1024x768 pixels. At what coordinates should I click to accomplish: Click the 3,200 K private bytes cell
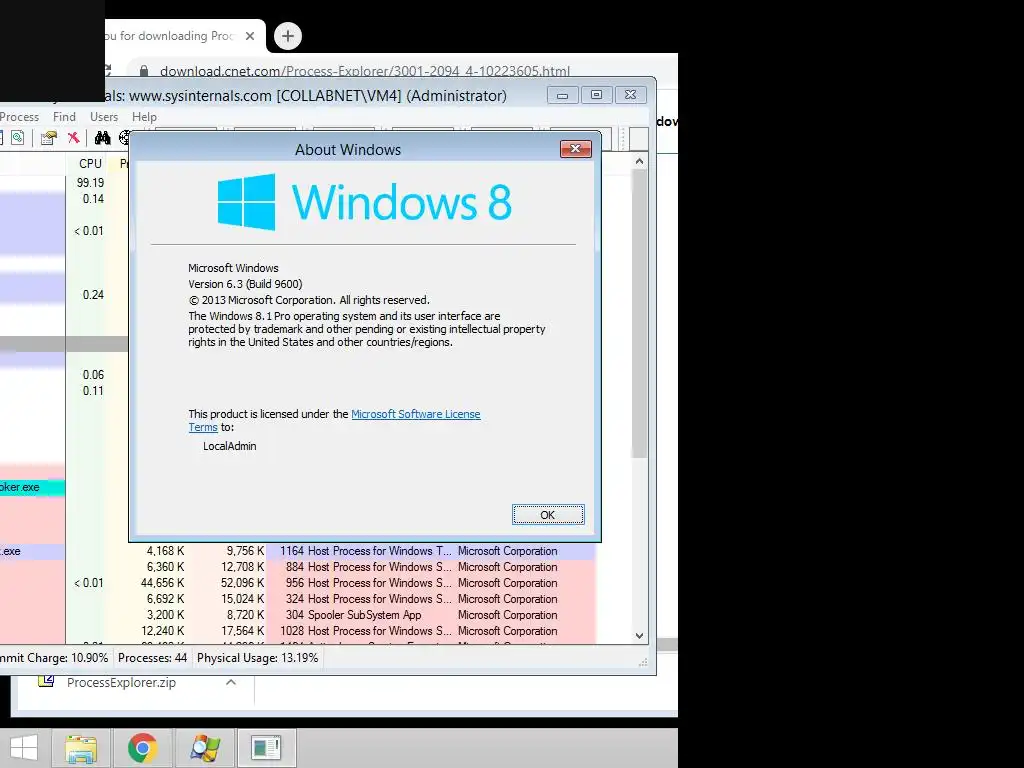[x=165, y=615]
